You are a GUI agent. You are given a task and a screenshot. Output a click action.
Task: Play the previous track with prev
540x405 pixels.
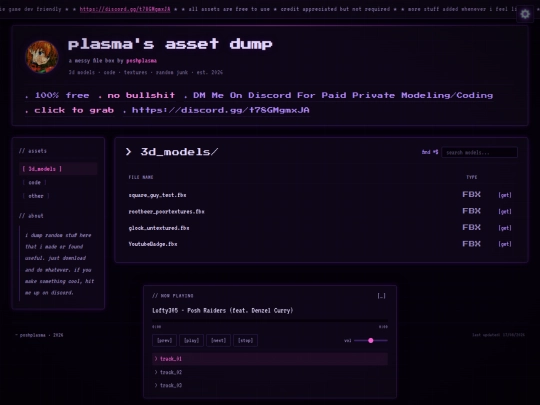pyautogui.click(x=164, y=340)
